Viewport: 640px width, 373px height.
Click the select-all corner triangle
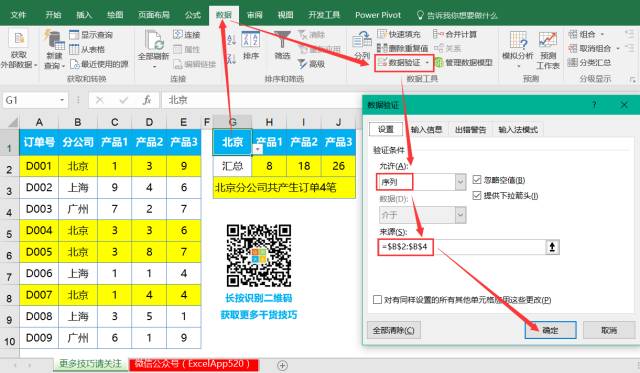coord(12,122)
